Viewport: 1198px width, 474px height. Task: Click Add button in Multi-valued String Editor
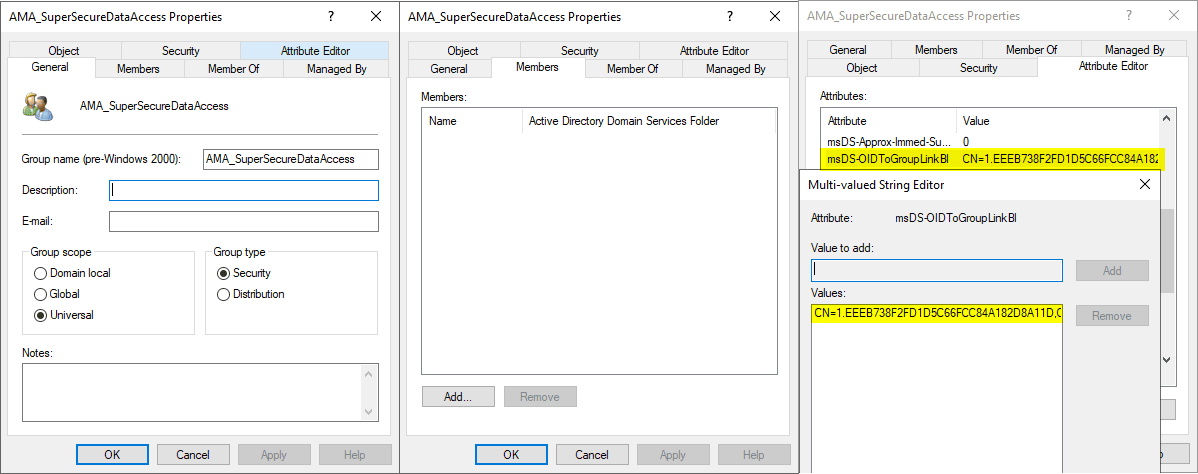1112,271
